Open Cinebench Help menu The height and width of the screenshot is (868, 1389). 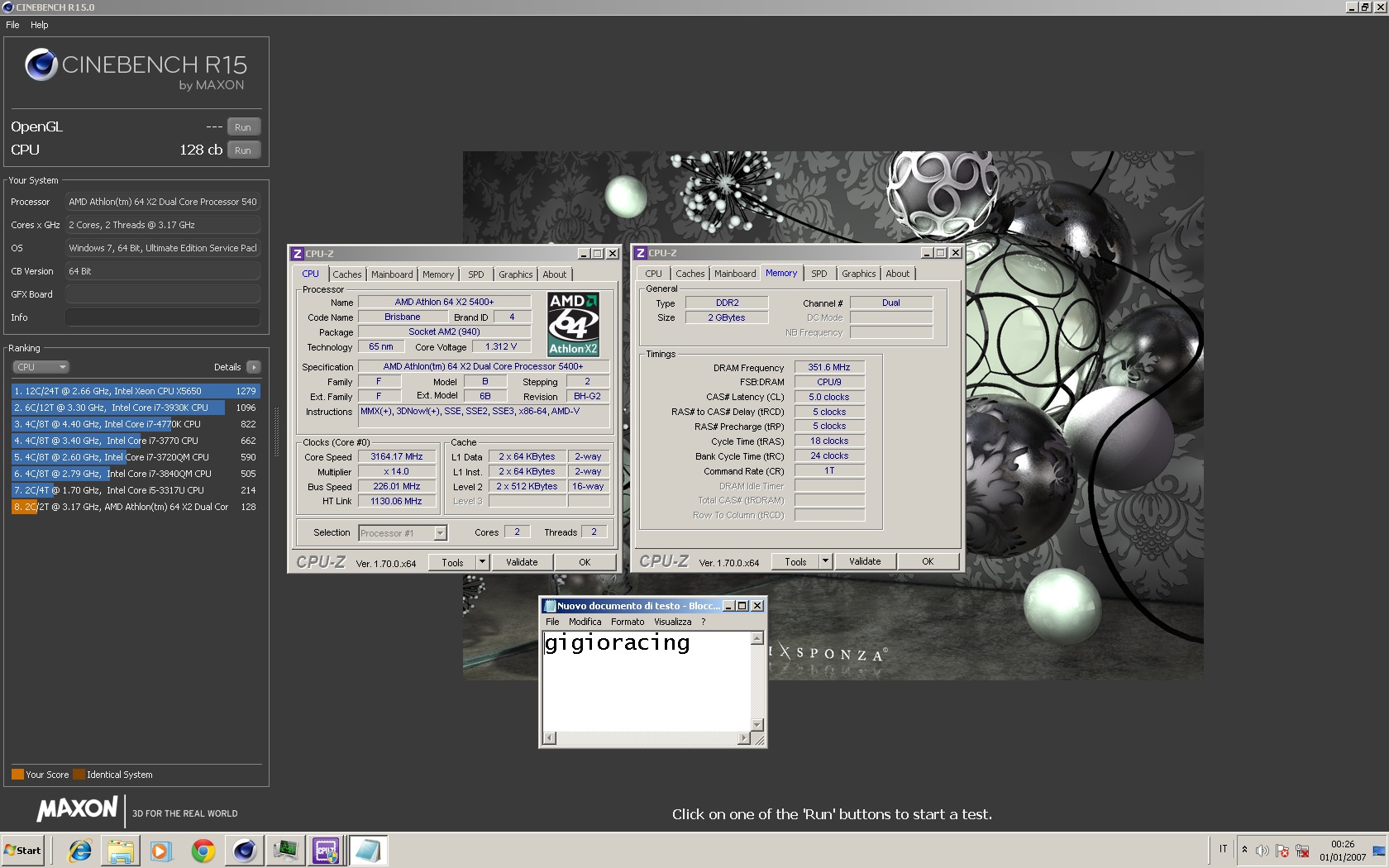pyautogui.click(x=40, y=25)
